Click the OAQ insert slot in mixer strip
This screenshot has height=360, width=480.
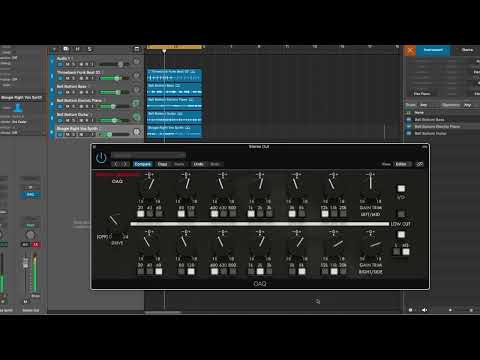pyautogui.click(x=30, y=194)
